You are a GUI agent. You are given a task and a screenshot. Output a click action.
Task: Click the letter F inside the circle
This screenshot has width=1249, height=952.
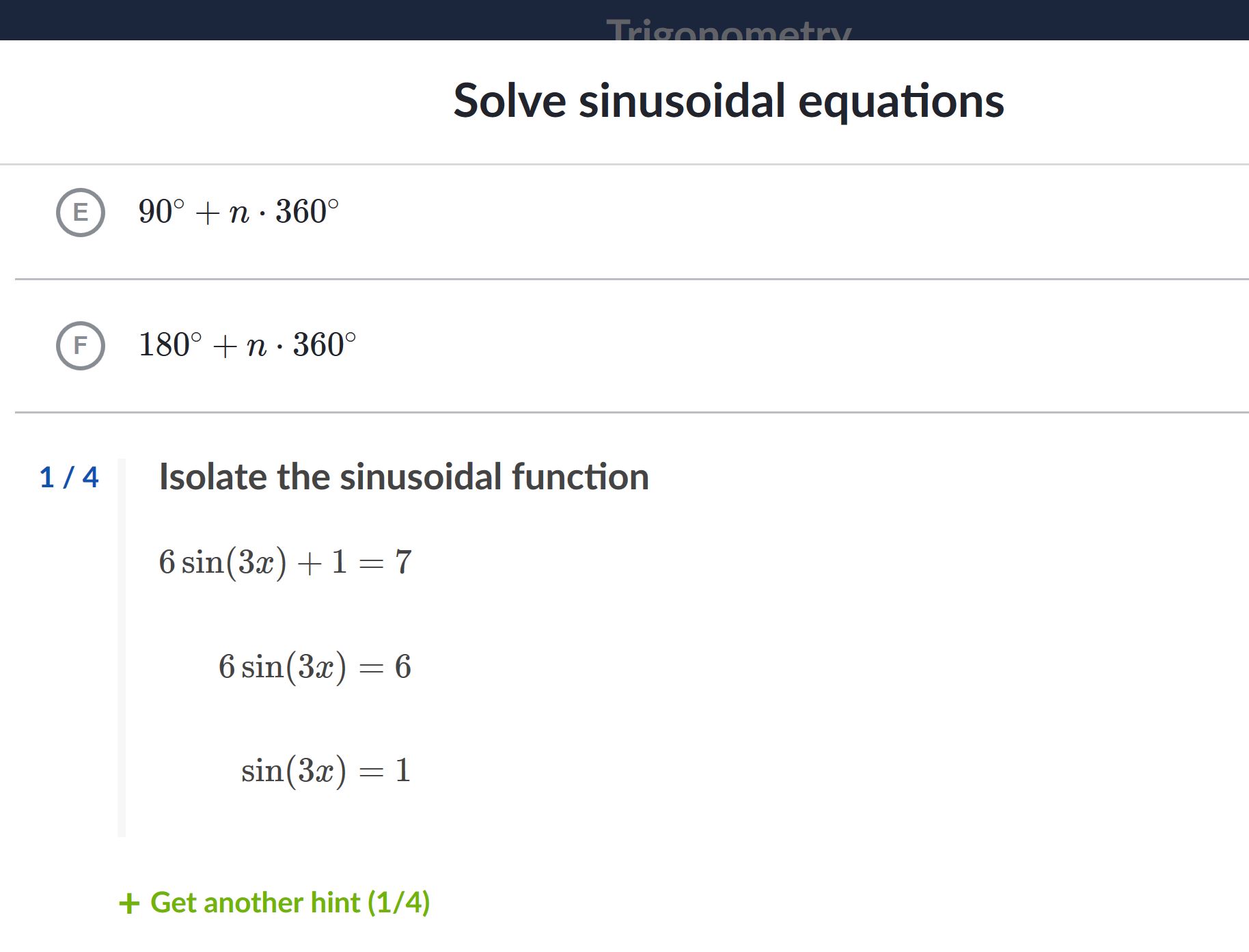[81, 346]
